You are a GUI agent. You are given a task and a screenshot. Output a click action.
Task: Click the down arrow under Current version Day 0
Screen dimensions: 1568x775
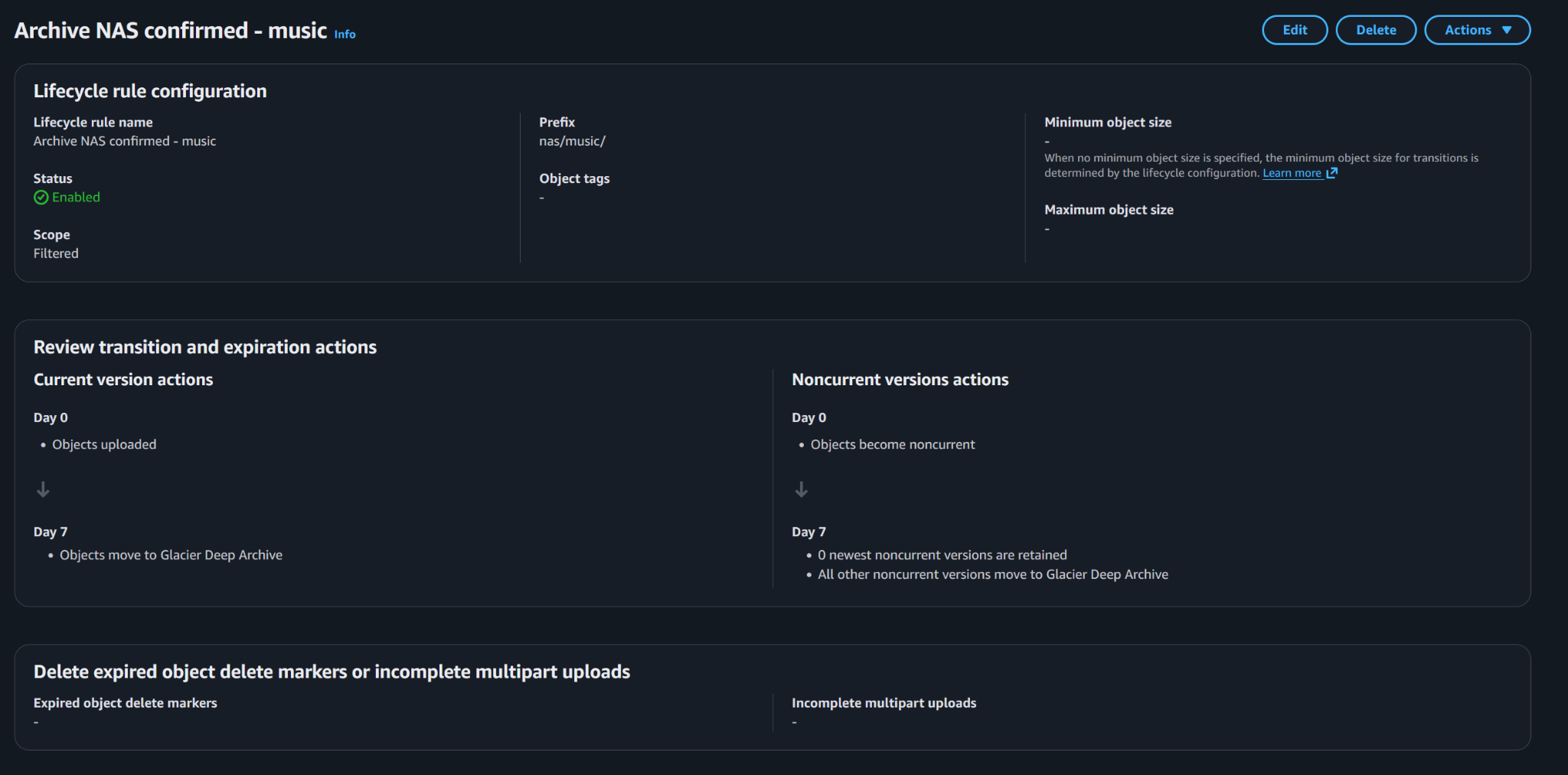click(x=43, y=489)
